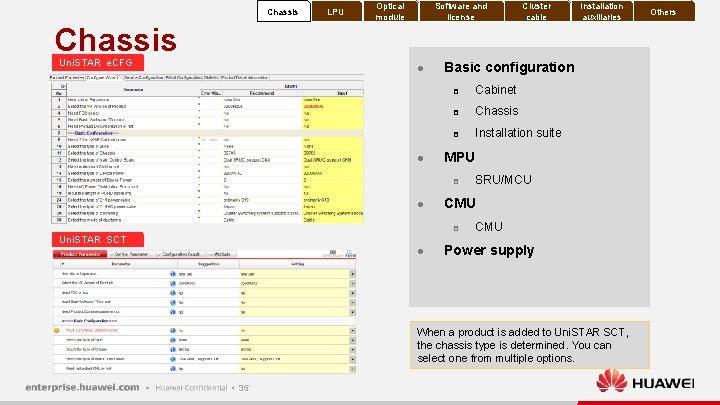Viewport: 720px width, 405px height.
Task: Select Basic Configuration section row in SCT
Action: (204, 321)
